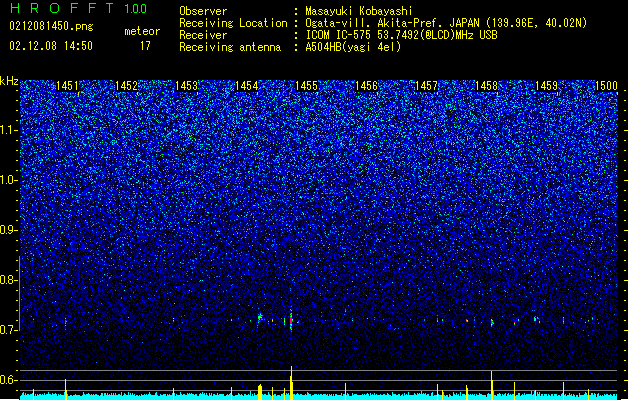Click the 1452 time axis label
Image resolution: width=629 pixels, height=400 pixels.
[126, 86]
